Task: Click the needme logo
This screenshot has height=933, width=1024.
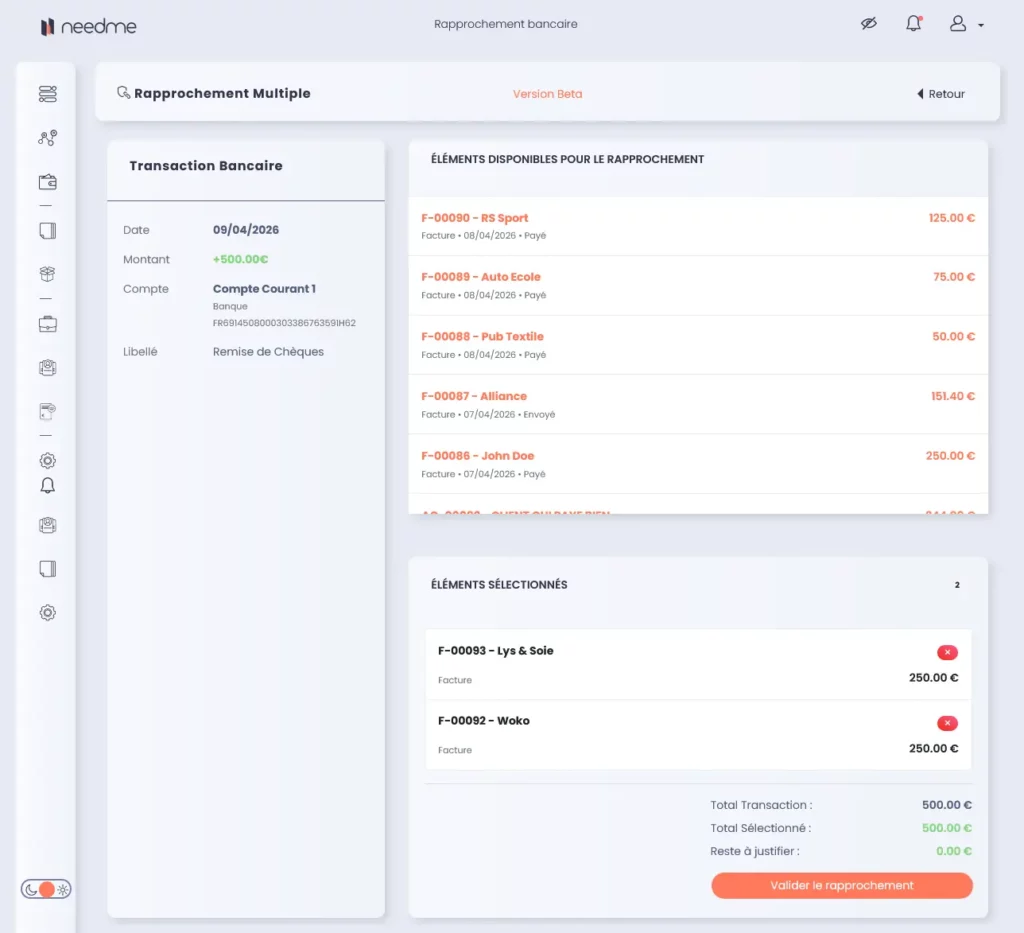Action: point(88,27)
